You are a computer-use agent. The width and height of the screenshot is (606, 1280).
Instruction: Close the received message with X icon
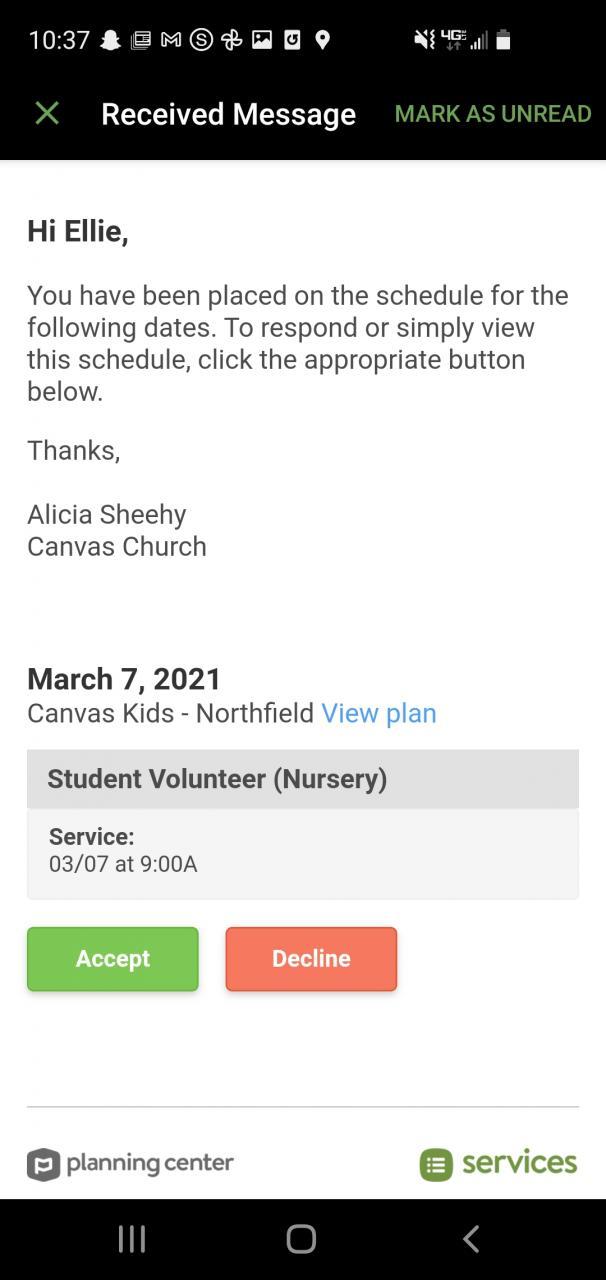tap(47, 114)
